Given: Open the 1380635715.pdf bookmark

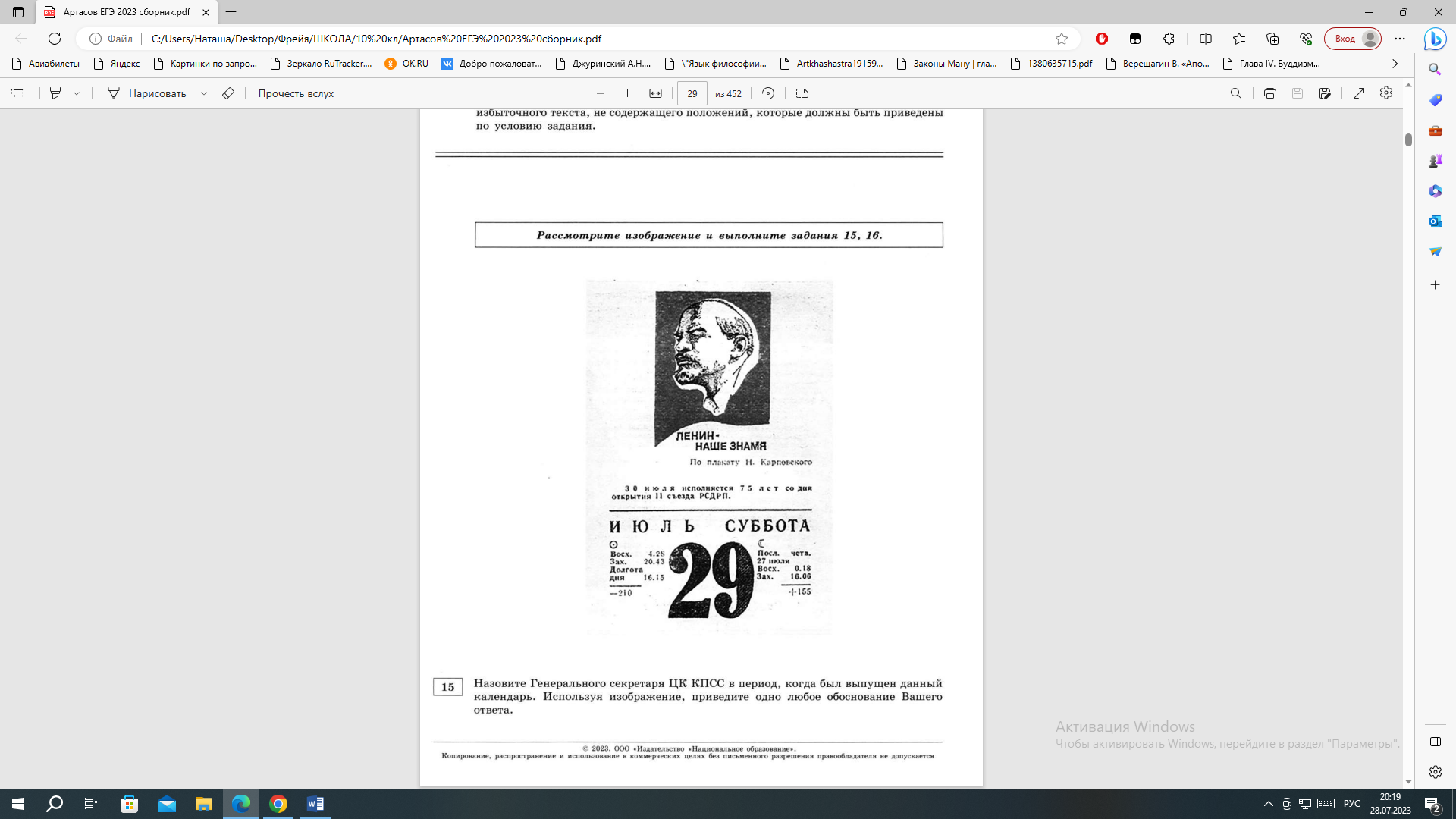Looking at the screenshot, I should coord(1051,64).
